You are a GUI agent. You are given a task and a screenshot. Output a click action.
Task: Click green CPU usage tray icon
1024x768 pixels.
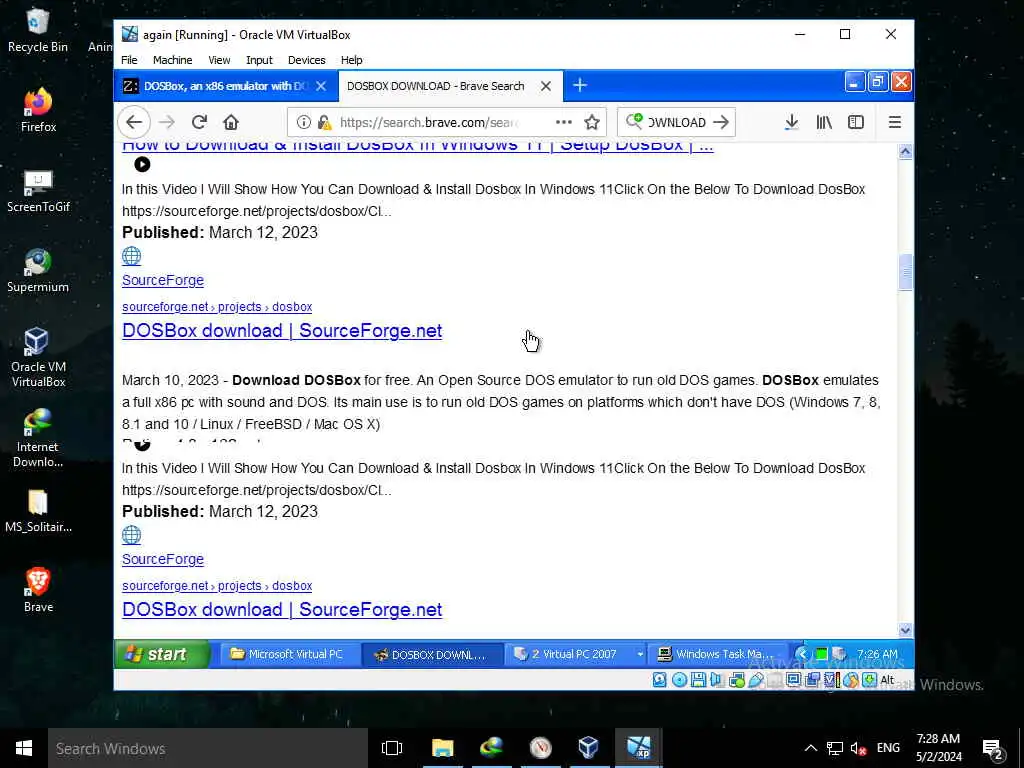[x=822, y=654]
